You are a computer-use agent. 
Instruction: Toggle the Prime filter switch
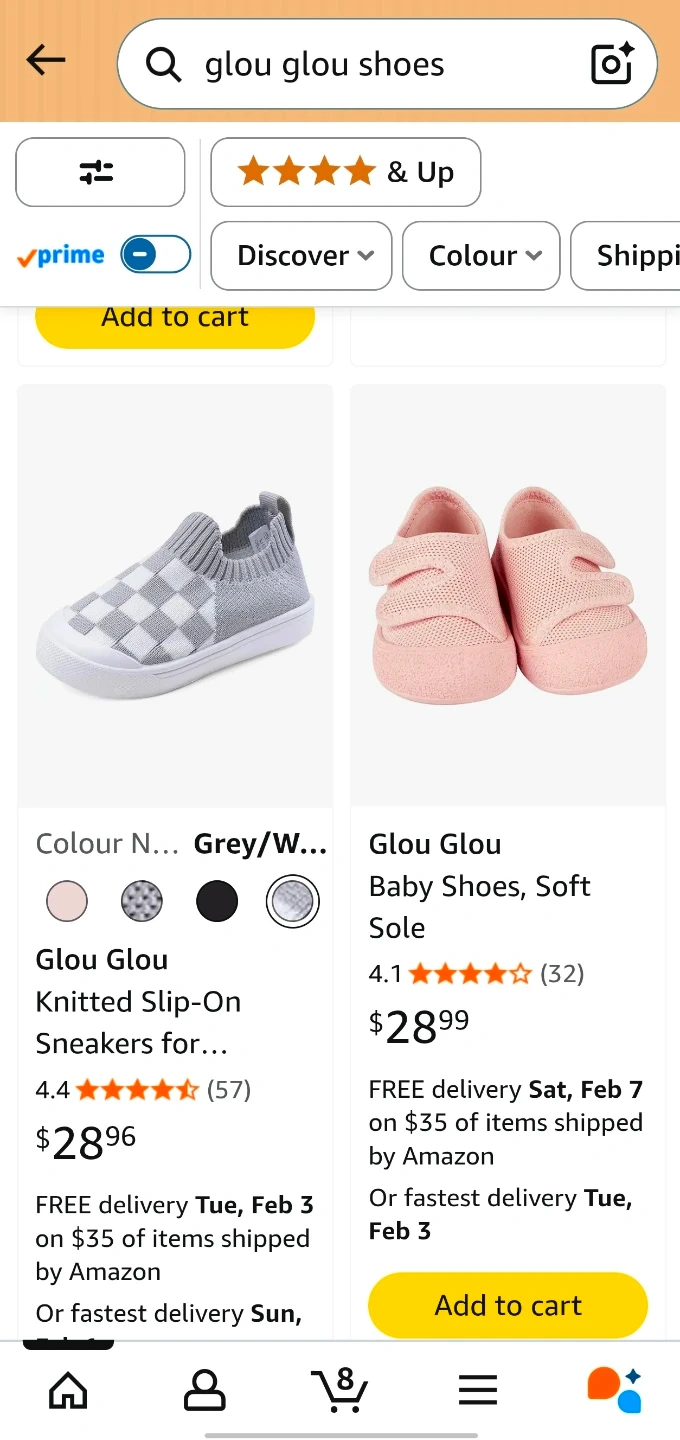[155, 255]
